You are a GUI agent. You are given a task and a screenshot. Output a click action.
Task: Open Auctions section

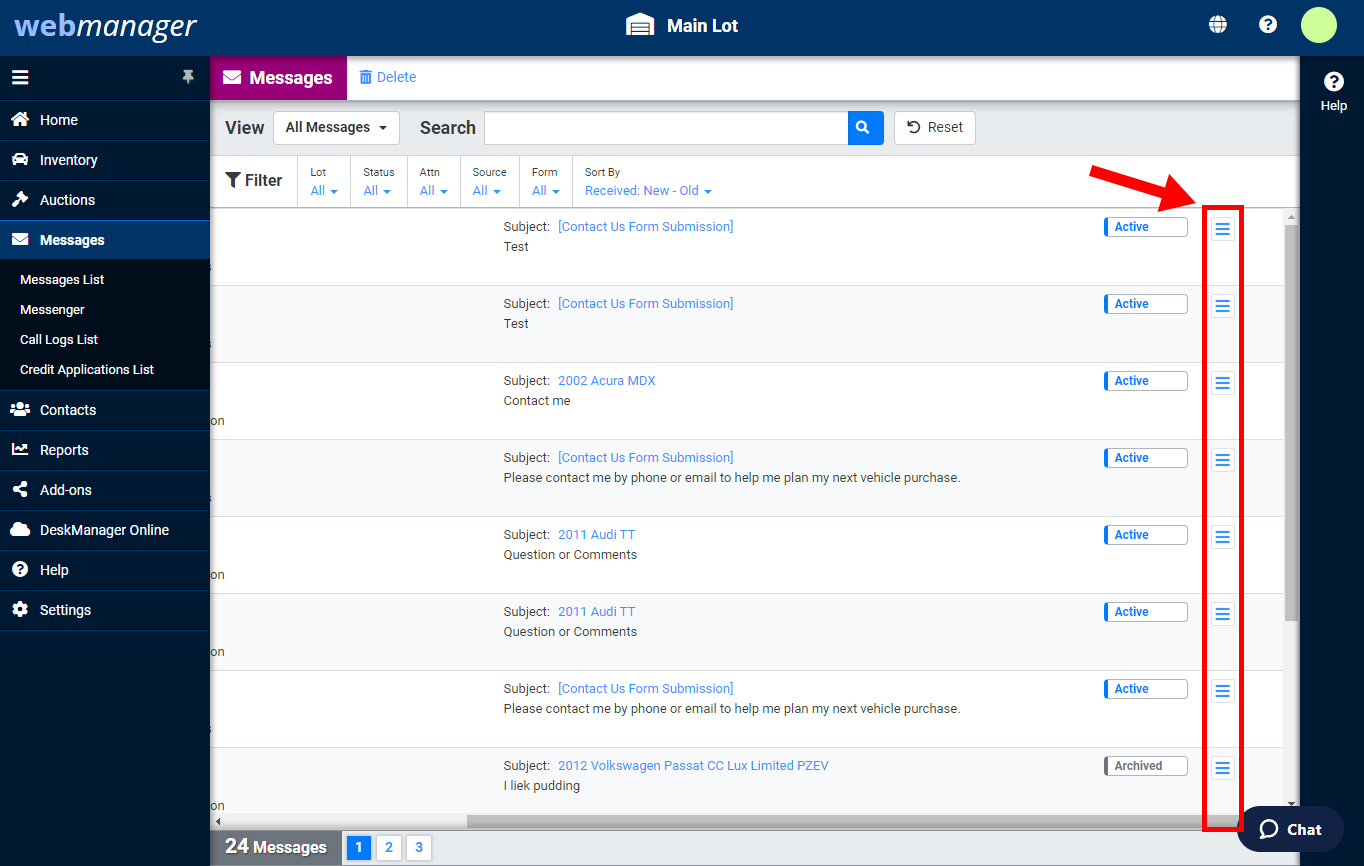105,200
